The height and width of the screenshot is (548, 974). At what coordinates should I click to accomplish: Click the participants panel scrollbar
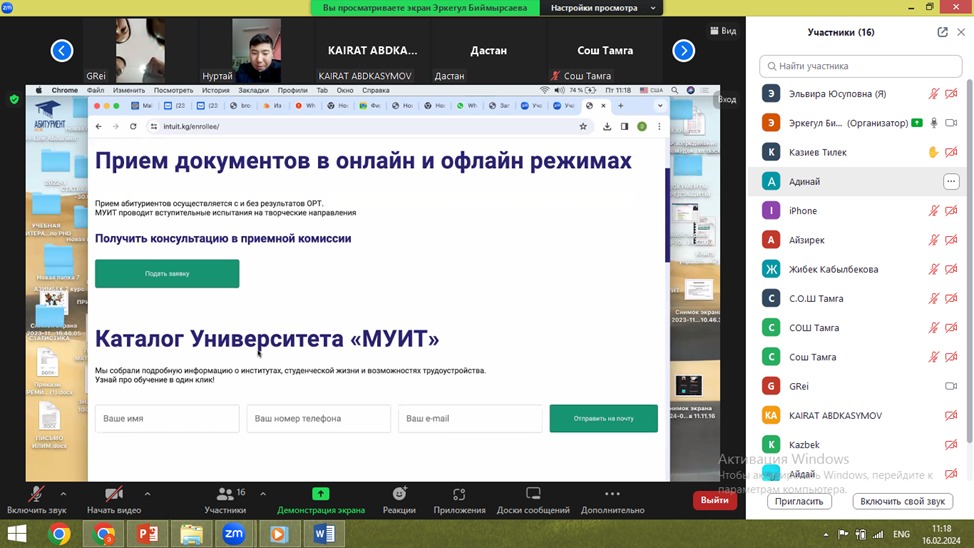click(x=969, y=261)
